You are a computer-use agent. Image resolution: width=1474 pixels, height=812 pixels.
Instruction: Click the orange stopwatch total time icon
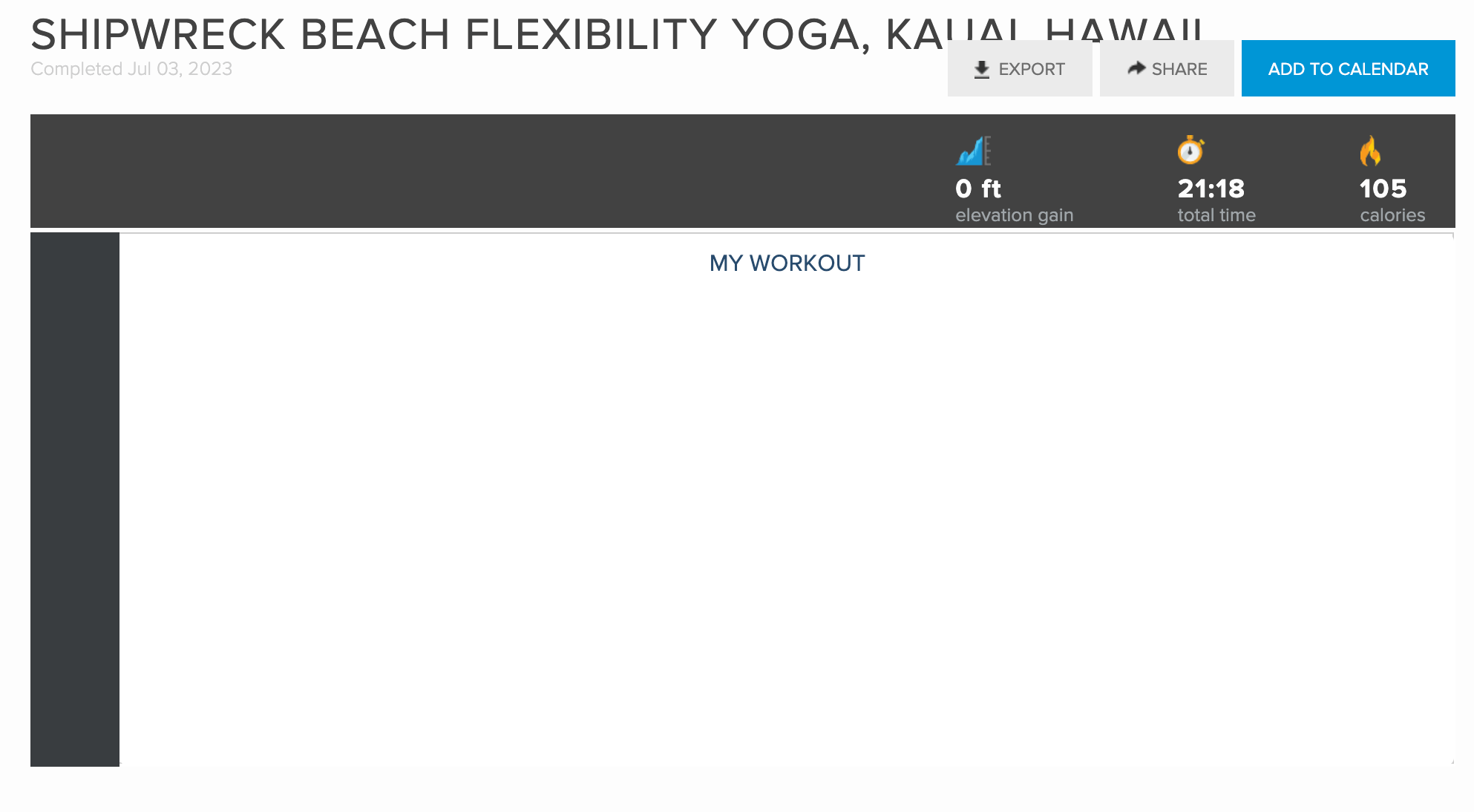click(1190, 150)
